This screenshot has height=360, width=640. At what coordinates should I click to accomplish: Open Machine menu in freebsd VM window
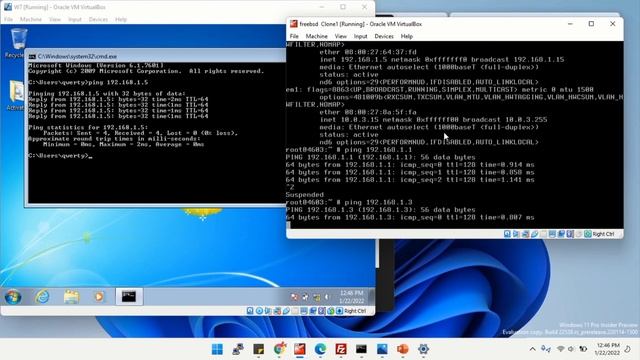tap(316, 36)
